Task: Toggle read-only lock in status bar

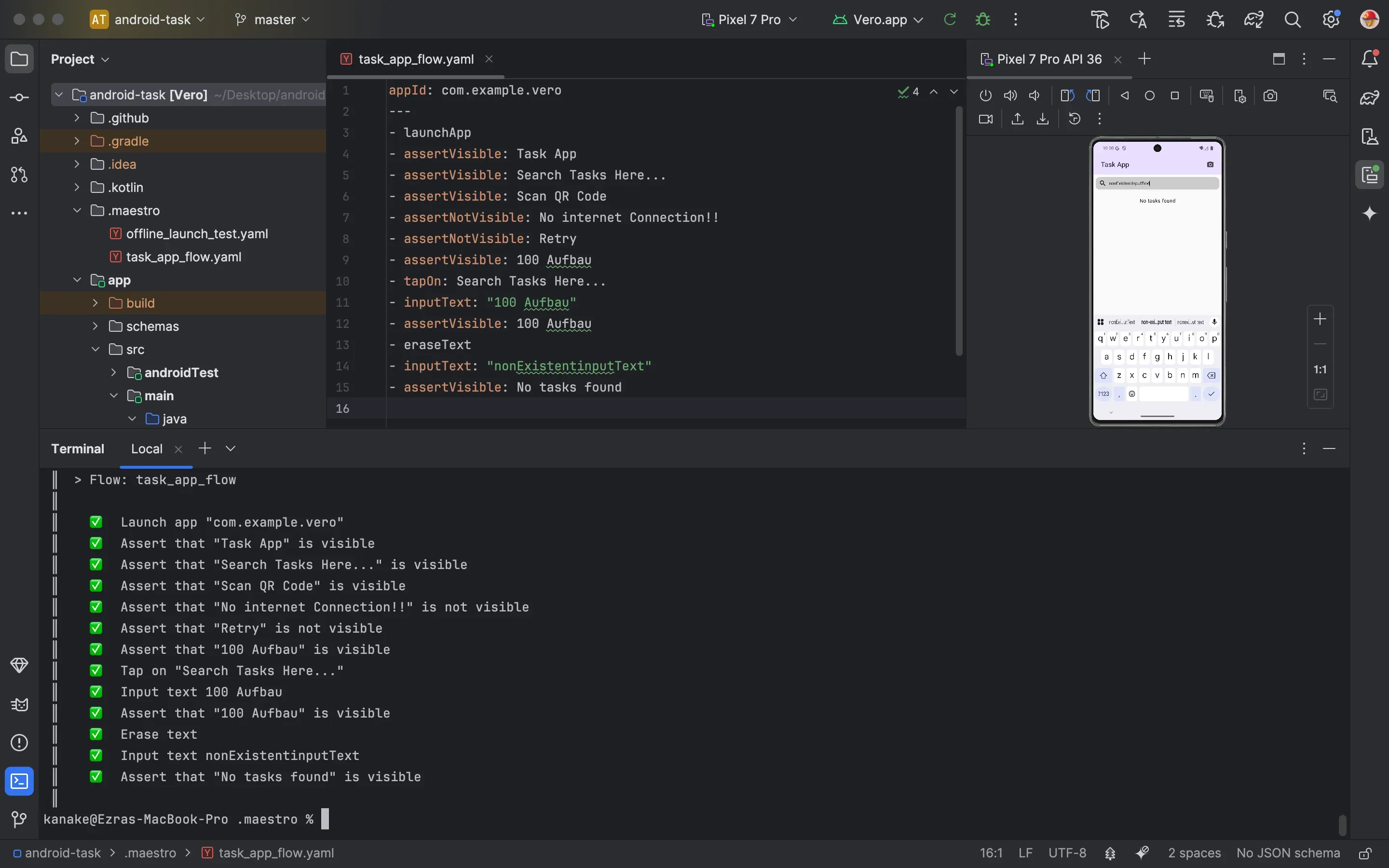Action: (1365, 853)
